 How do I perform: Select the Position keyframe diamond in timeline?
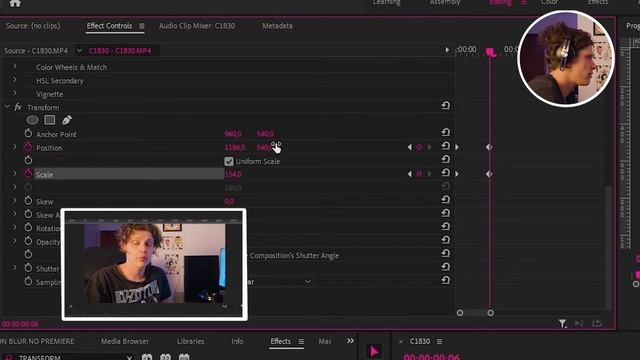click(x=489, y=147)
